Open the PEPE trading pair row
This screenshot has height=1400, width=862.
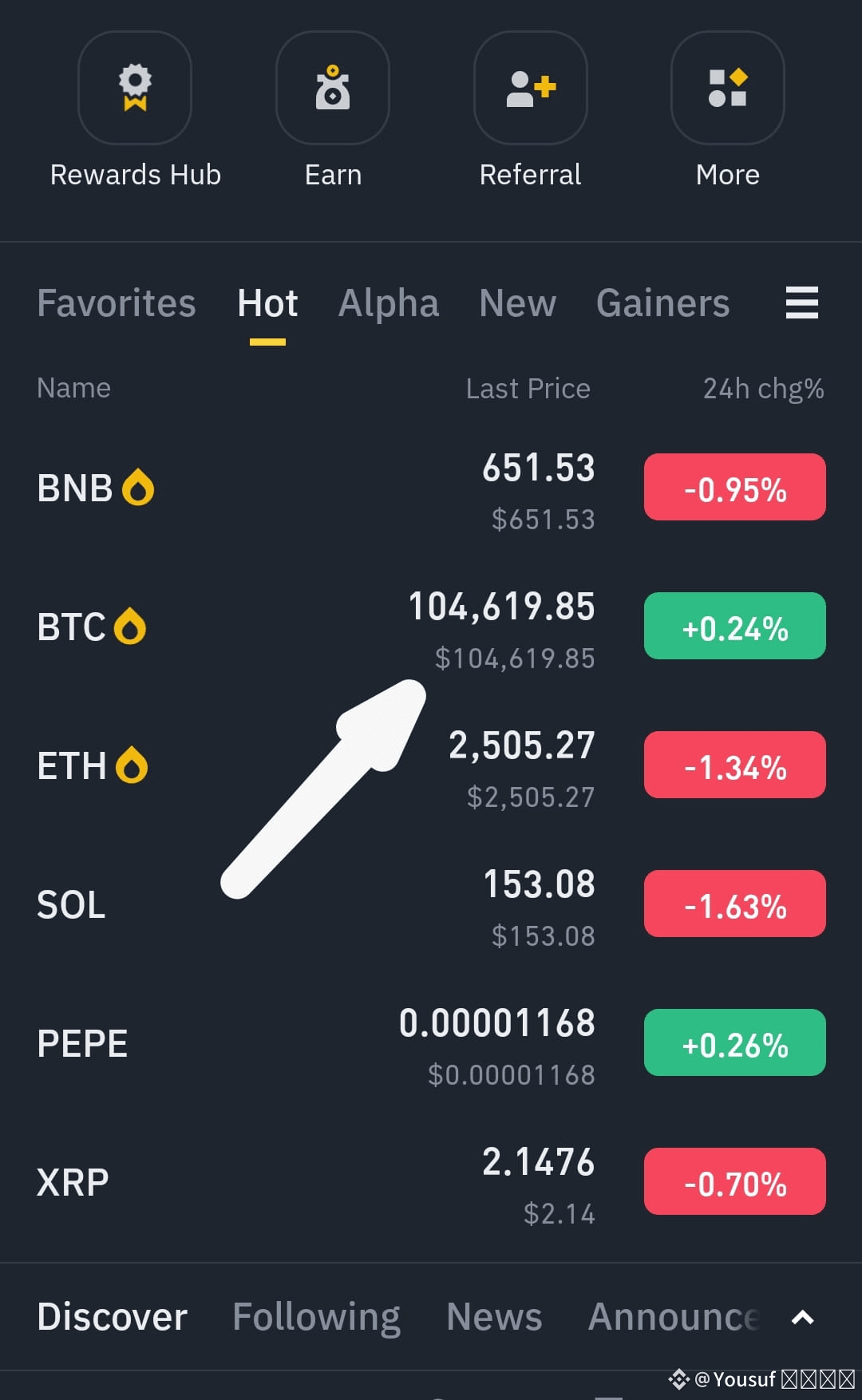coord(431,1043)
